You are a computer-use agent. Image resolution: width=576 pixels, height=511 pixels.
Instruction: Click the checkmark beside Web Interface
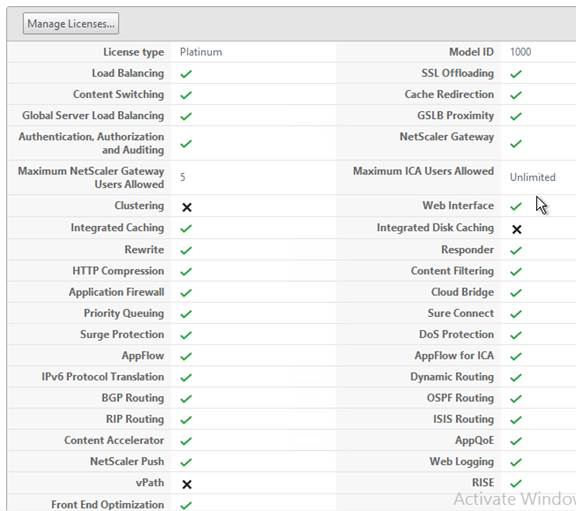(x=516, y=206)
